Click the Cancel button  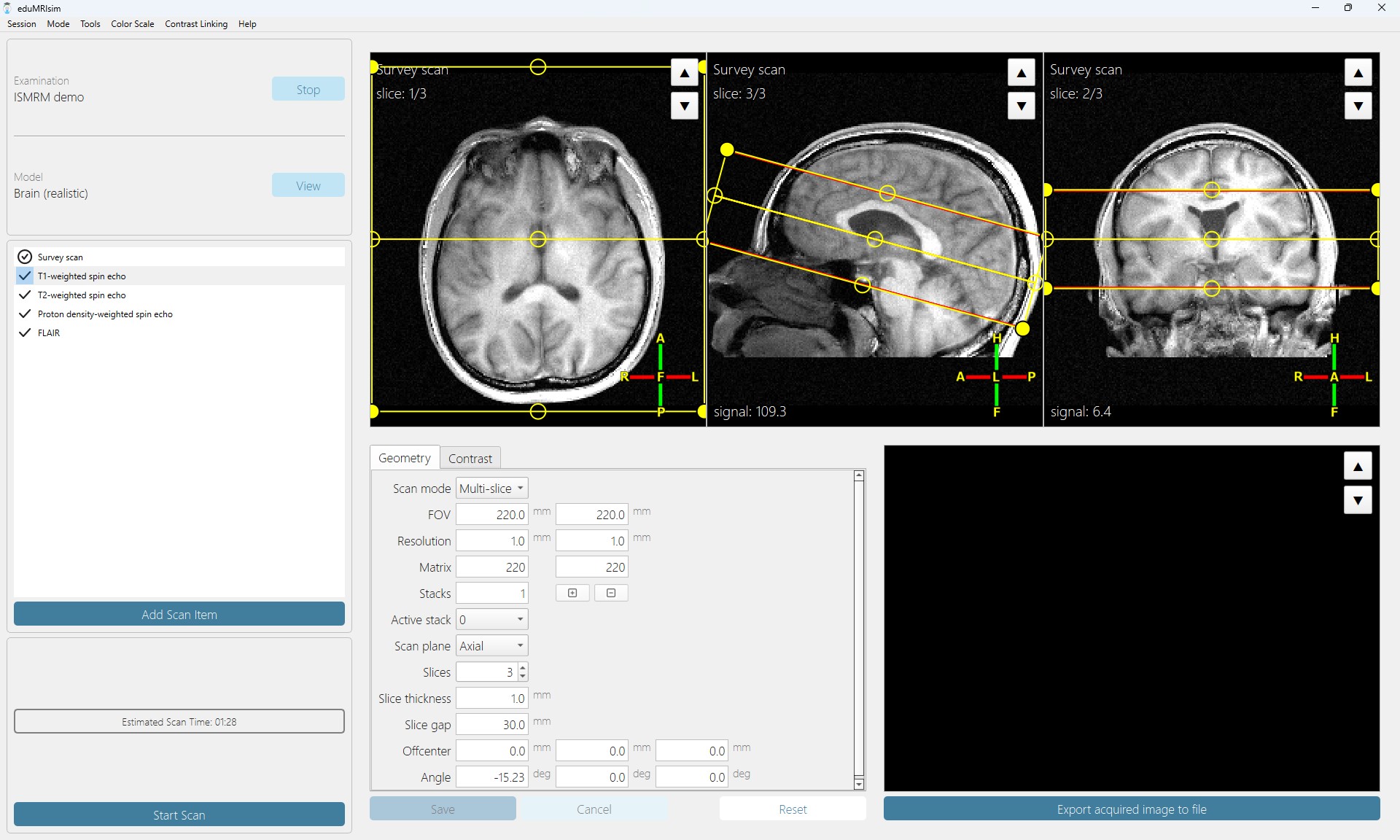(594, 809)
